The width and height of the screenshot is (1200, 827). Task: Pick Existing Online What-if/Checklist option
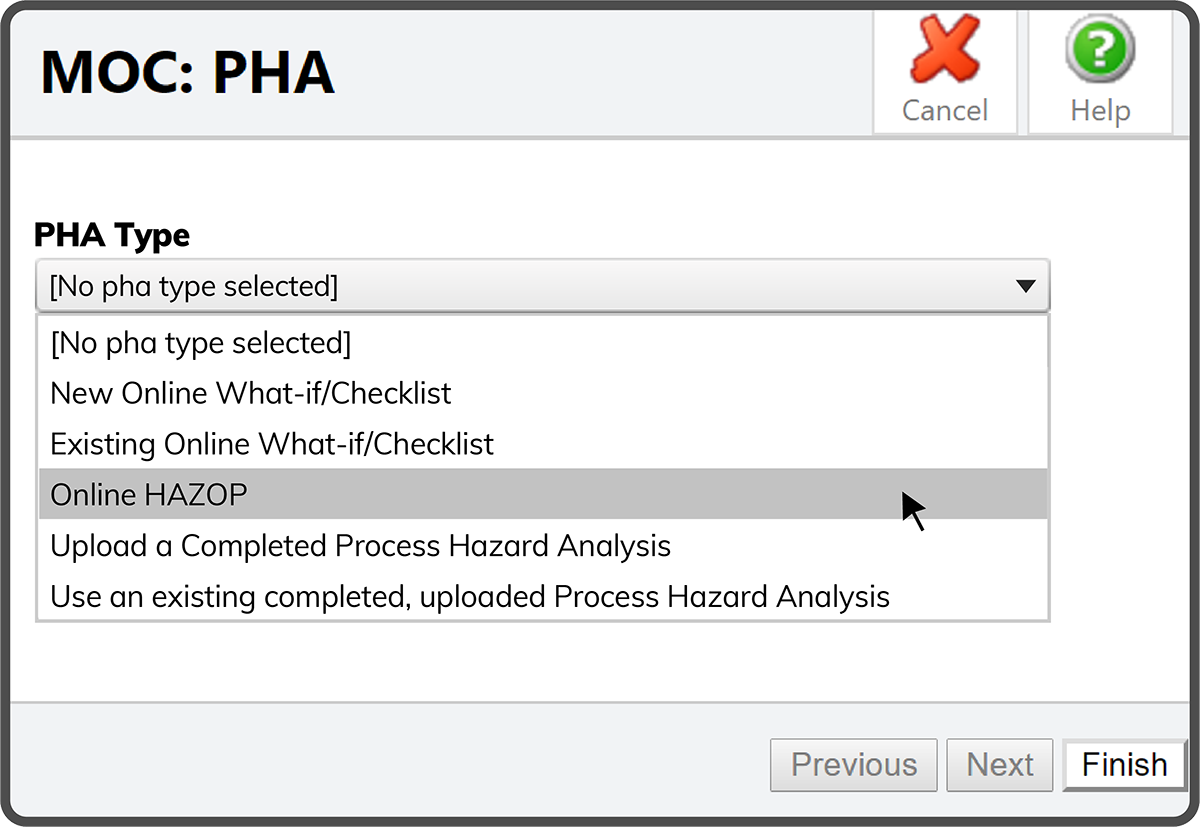(272, 444)
